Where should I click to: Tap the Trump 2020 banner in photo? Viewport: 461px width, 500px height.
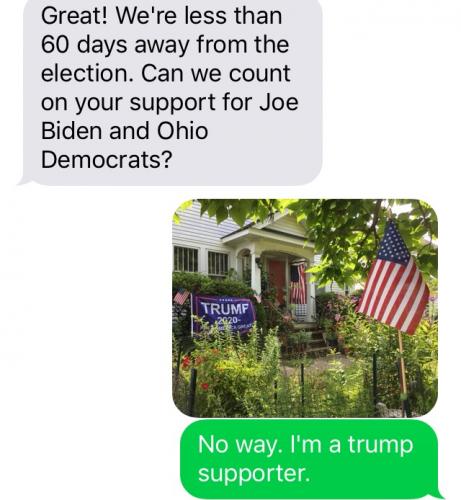point(225,314)
